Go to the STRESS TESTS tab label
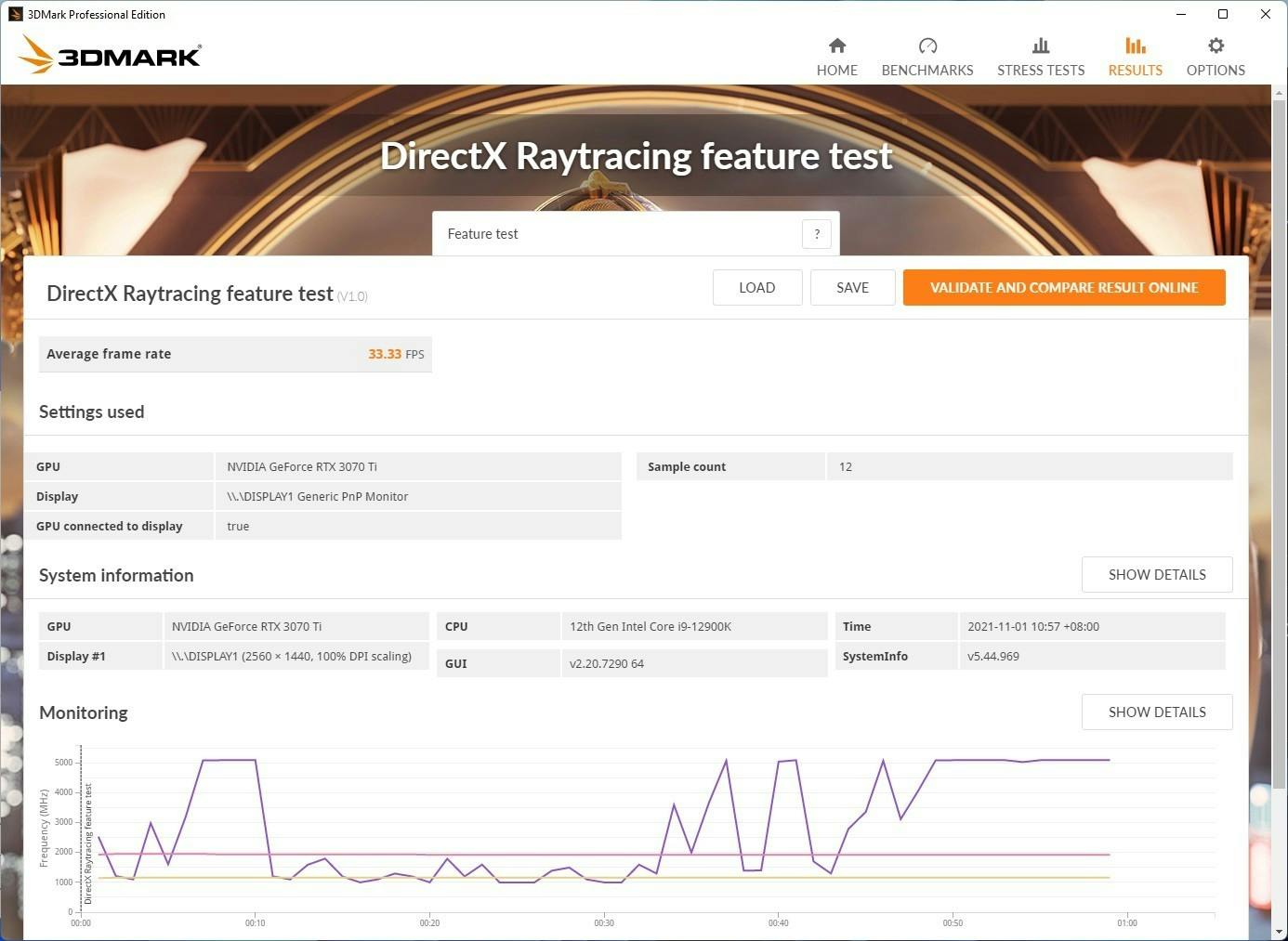Screen dimensions: 1288x941 [1041, 71]
